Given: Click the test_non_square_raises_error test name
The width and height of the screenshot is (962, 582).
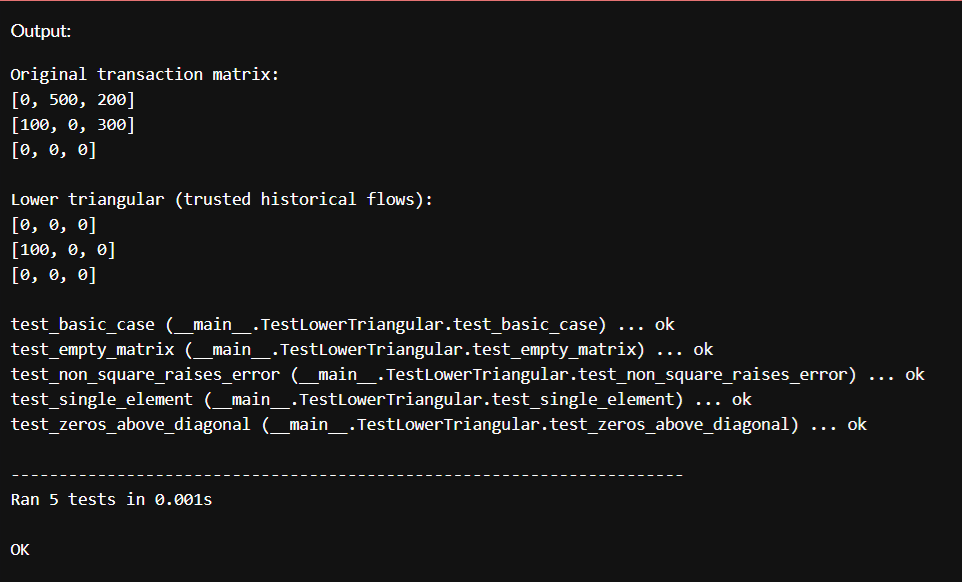Looking at the screenshot, I should (145, 374).
